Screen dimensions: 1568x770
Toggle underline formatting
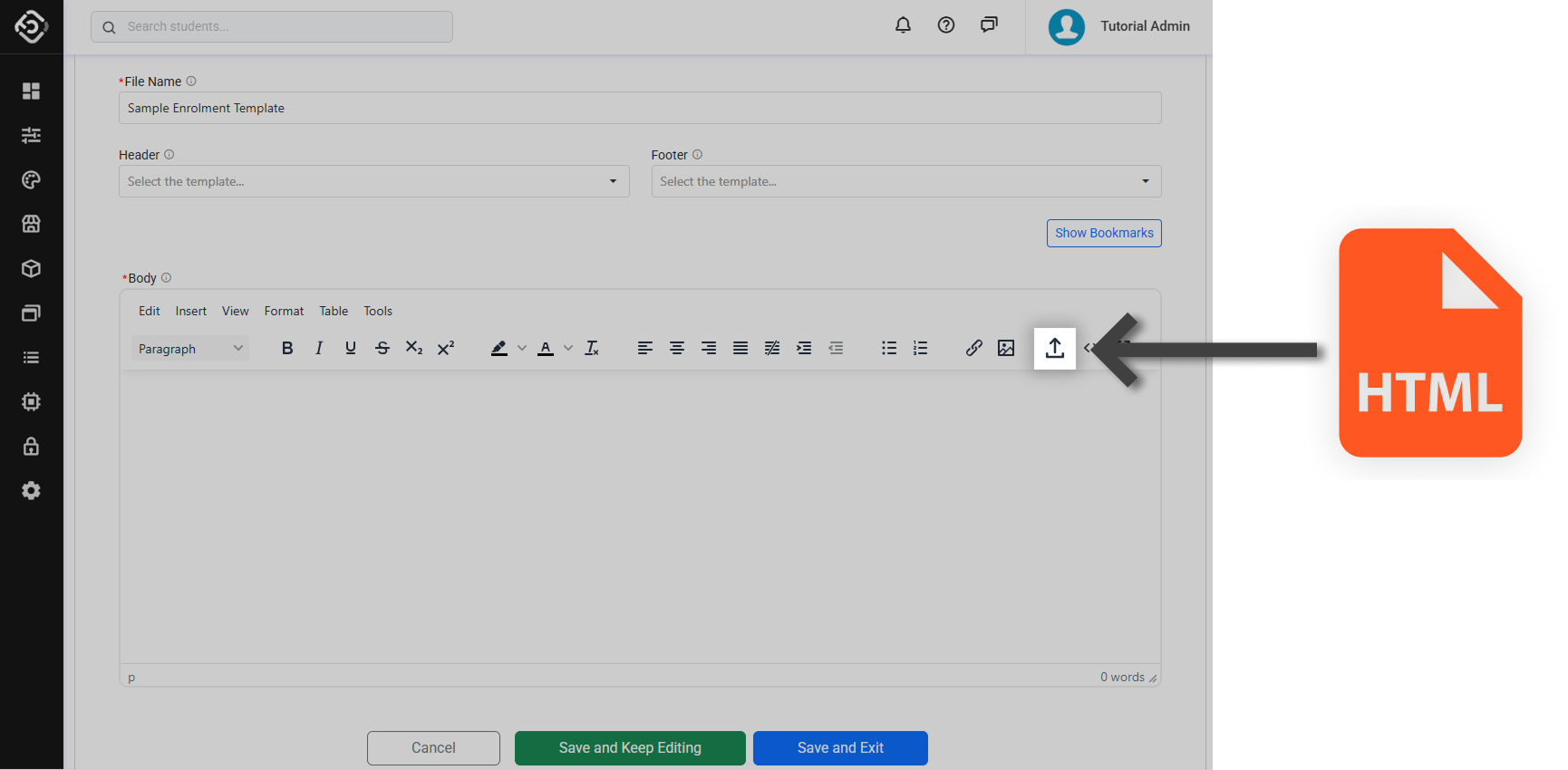click(351, 348)
